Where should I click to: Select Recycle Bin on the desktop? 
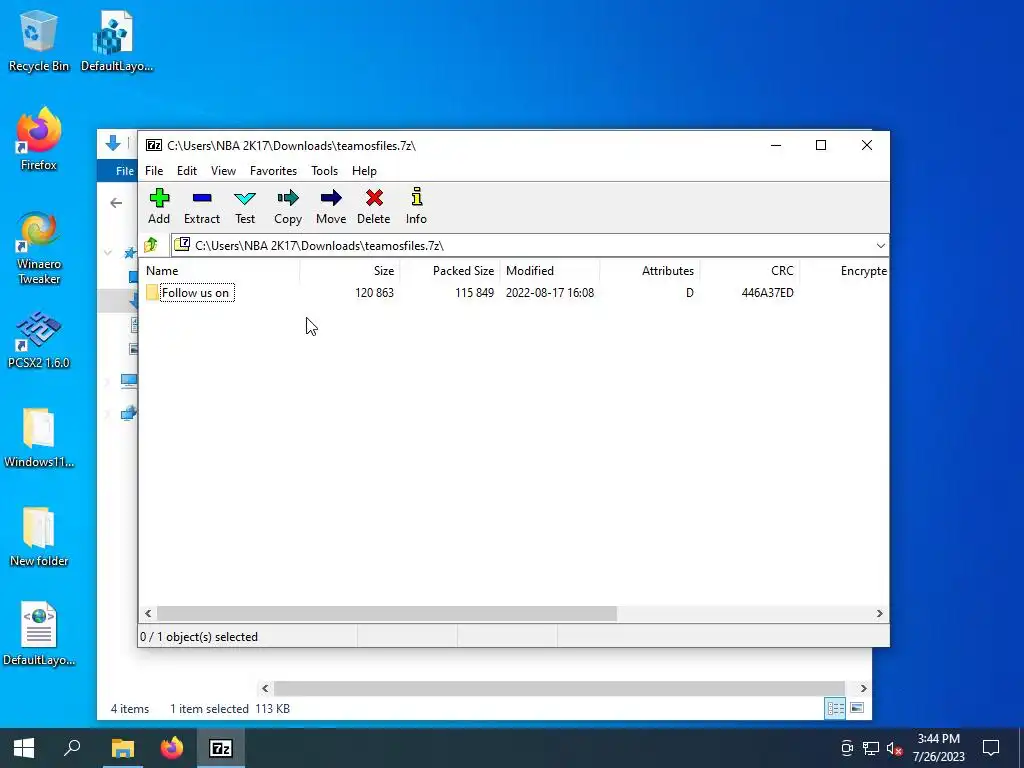pyautogui.click(x=39, y=40)
